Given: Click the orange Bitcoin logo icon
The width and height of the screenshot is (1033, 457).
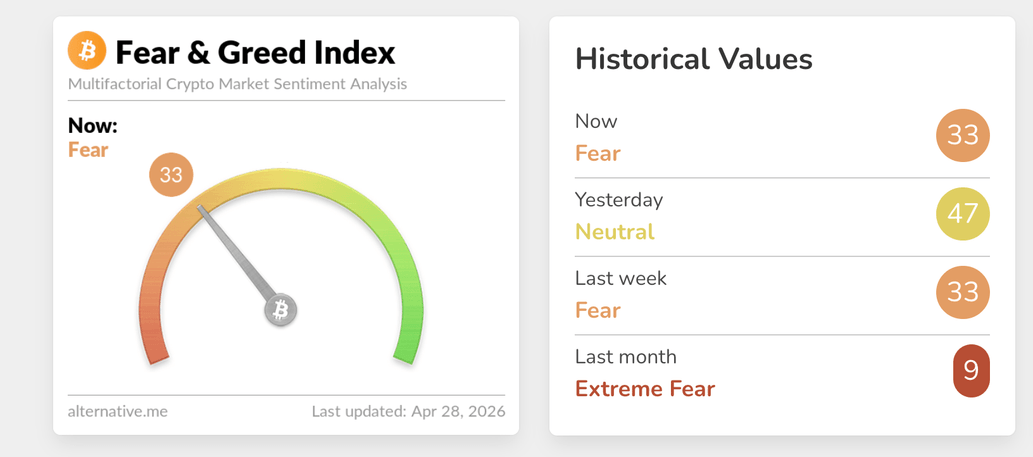Looking at the screenshot, I should point(87,50).
